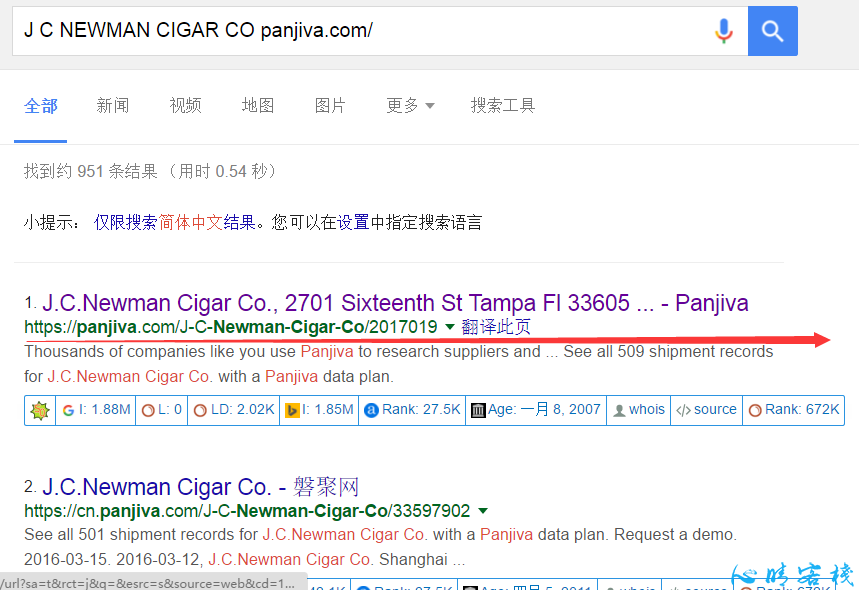Open the 设置 link in the tip
The width and height of the screenshot is (859, 590).
pyautogui.click(x=353, y=222)
